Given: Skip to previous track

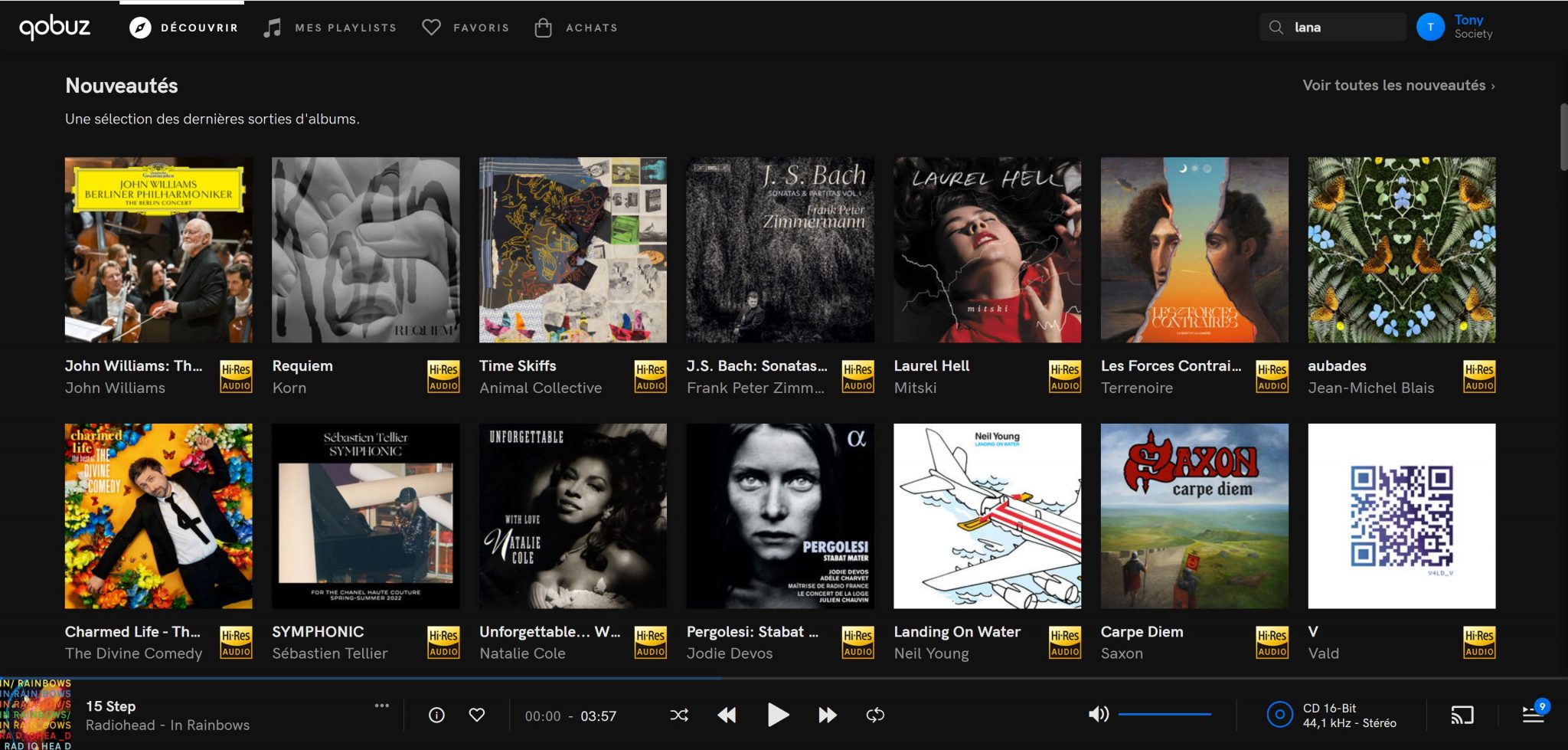Looking at the screenshot, I should (727, 716).
